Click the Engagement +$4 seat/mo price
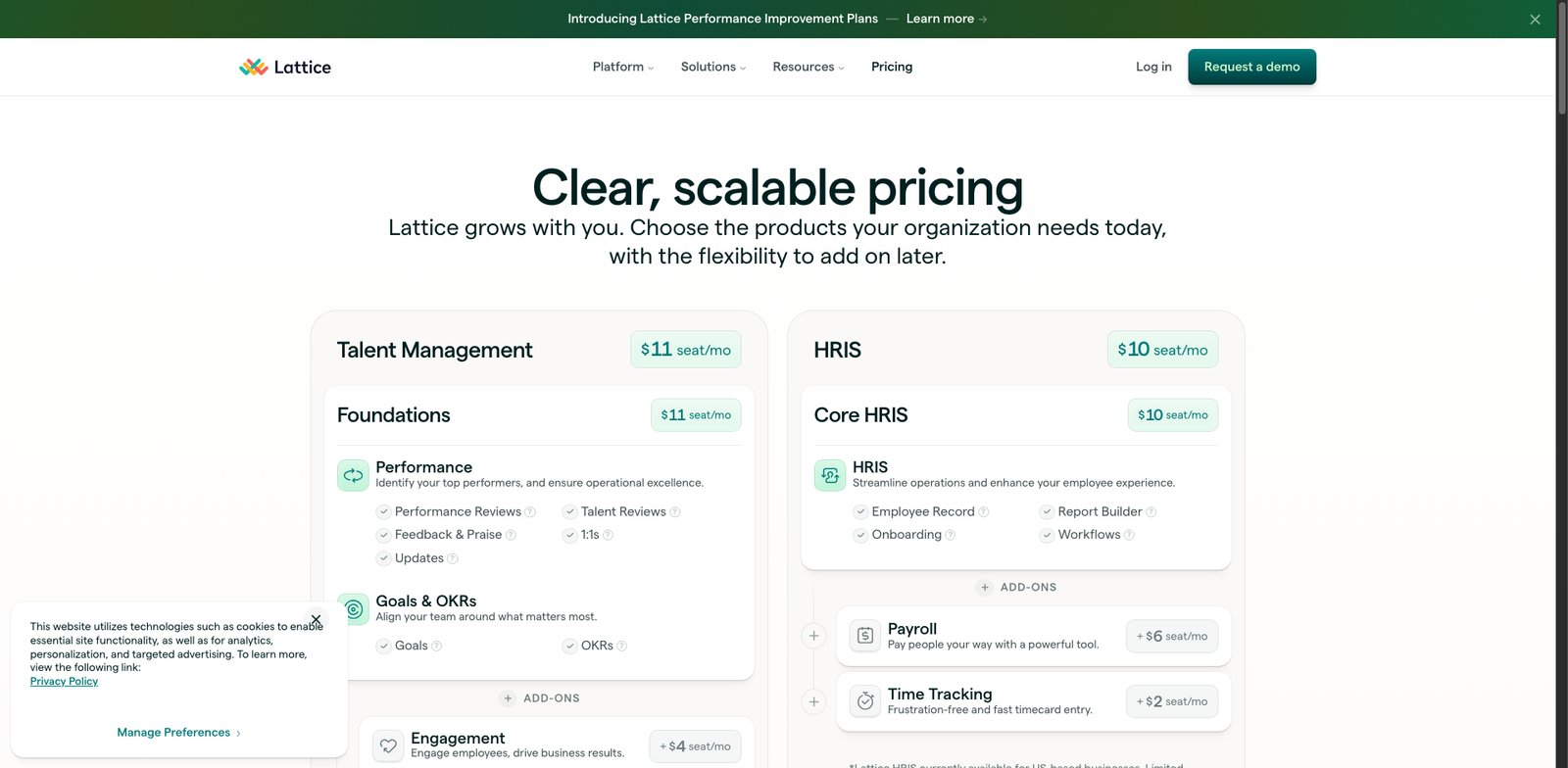1568x768 pixels. tap(696, 746)
